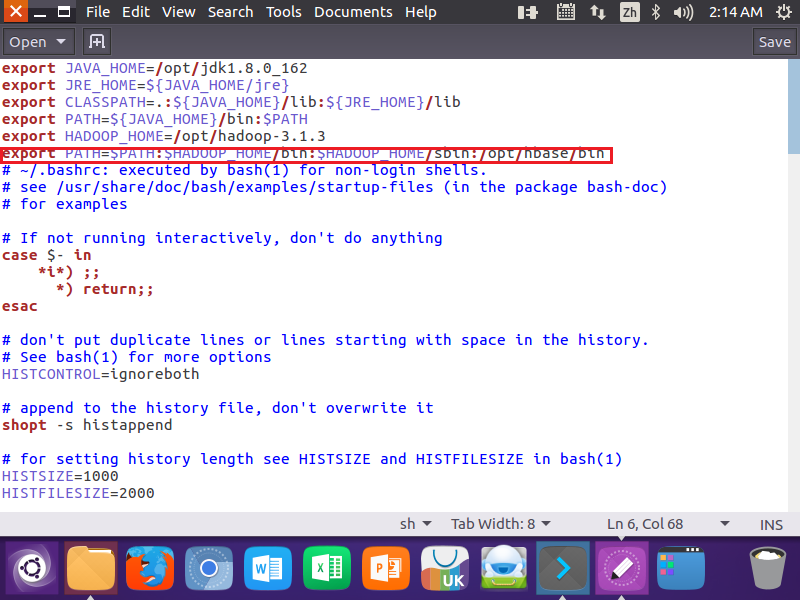Screen dimensions: 800x600
Task: Click the clock showing 2:14 AM
Action: click(735, 12)
